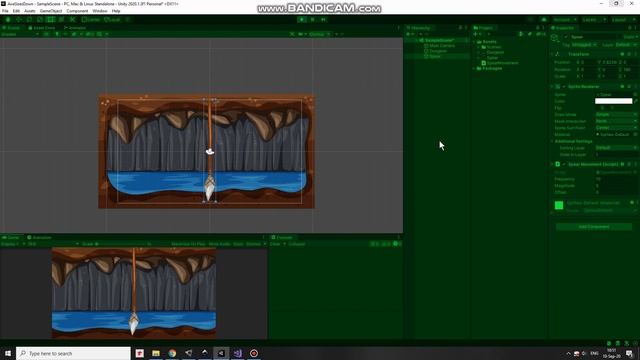Toggle Spear active checkbox in Inspector
Image resolution: width=640 pixels, height=360 pixels.
567,37
